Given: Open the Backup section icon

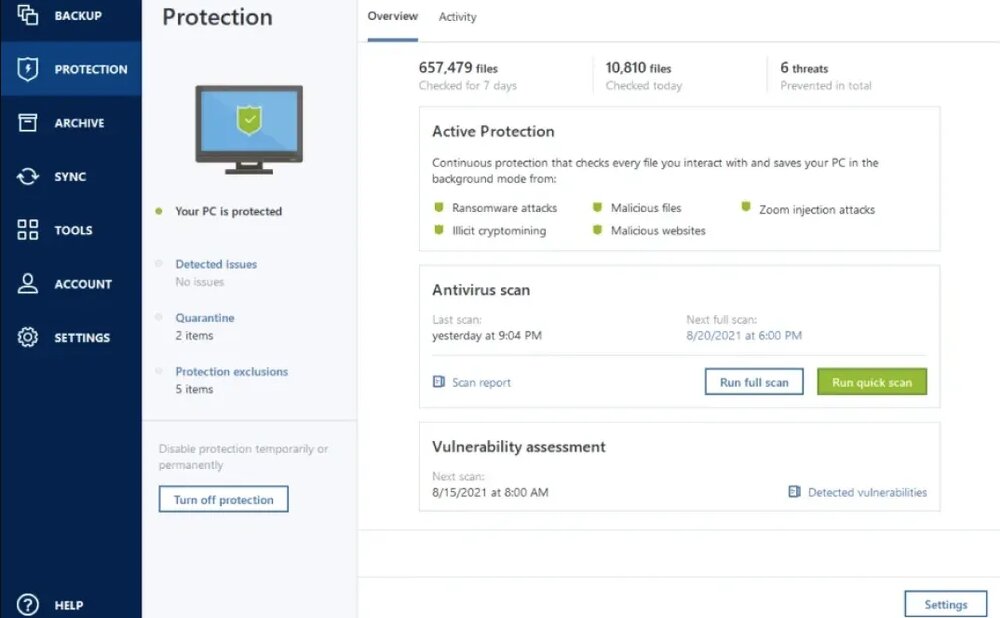Looking at the screenshot, I should point(25,15).
